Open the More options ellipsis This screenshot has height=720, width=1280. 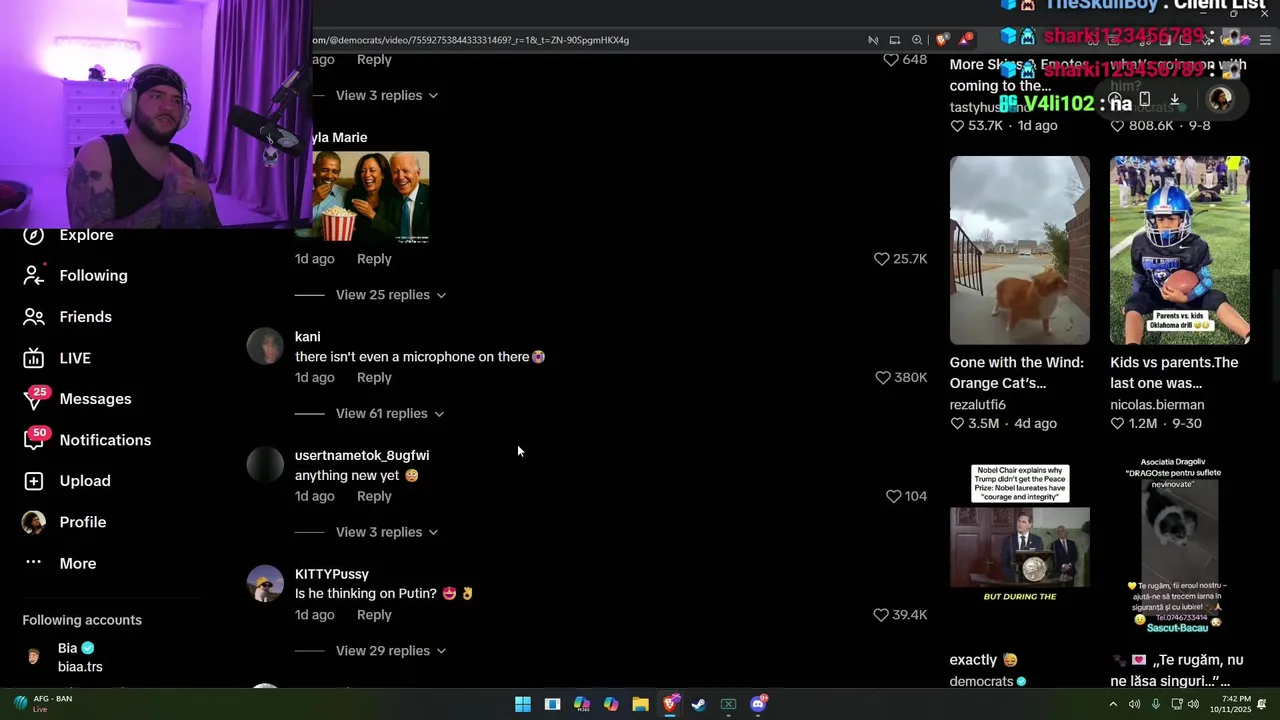(34, 562)
